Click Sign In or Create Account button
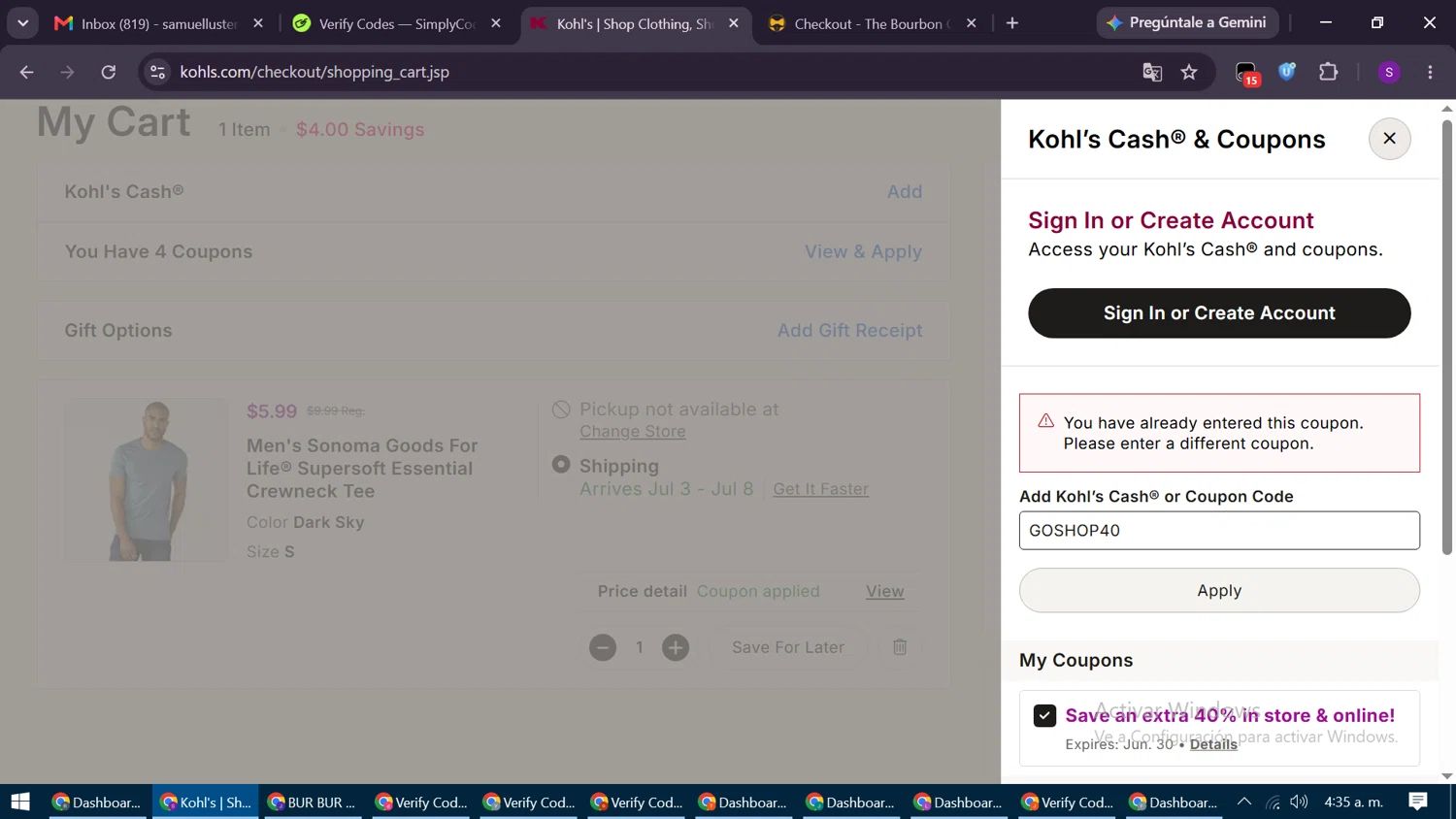The width and height of the screenshot is (1456, 819). [x=1219, y=313]
